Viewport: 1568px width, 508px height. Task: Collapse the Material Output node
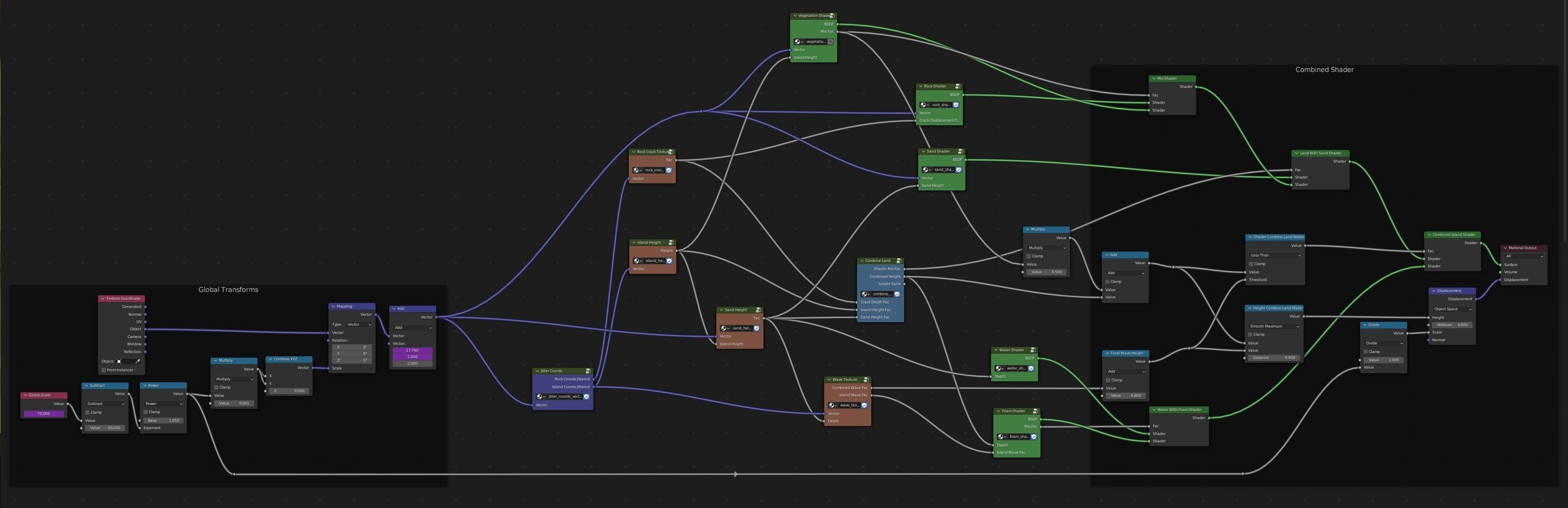[x=1505, y=248]
